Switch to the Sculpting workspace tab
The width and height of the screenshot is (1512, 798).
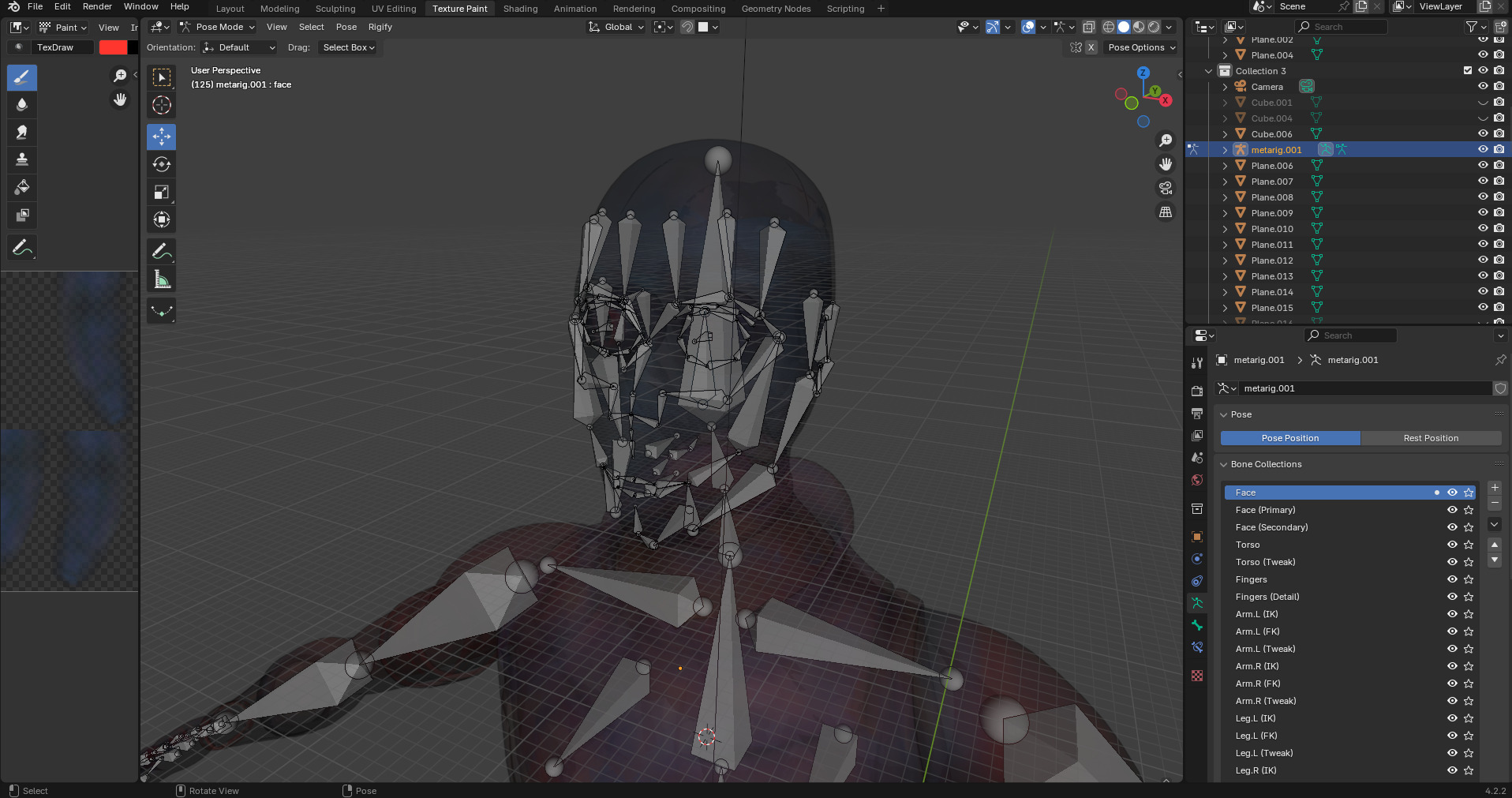[335, 9]
